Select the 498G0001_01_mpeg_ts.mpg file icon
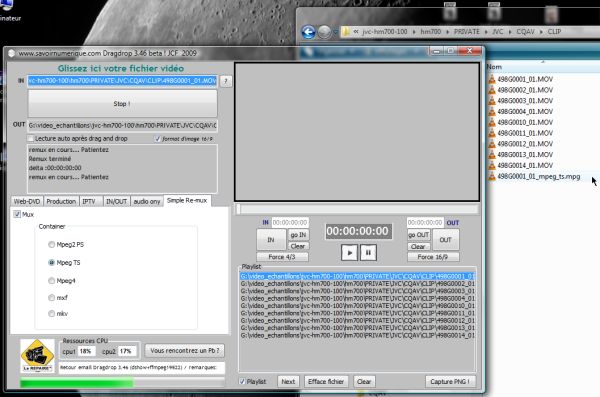The image size is (600, 397). pos(492,176)
